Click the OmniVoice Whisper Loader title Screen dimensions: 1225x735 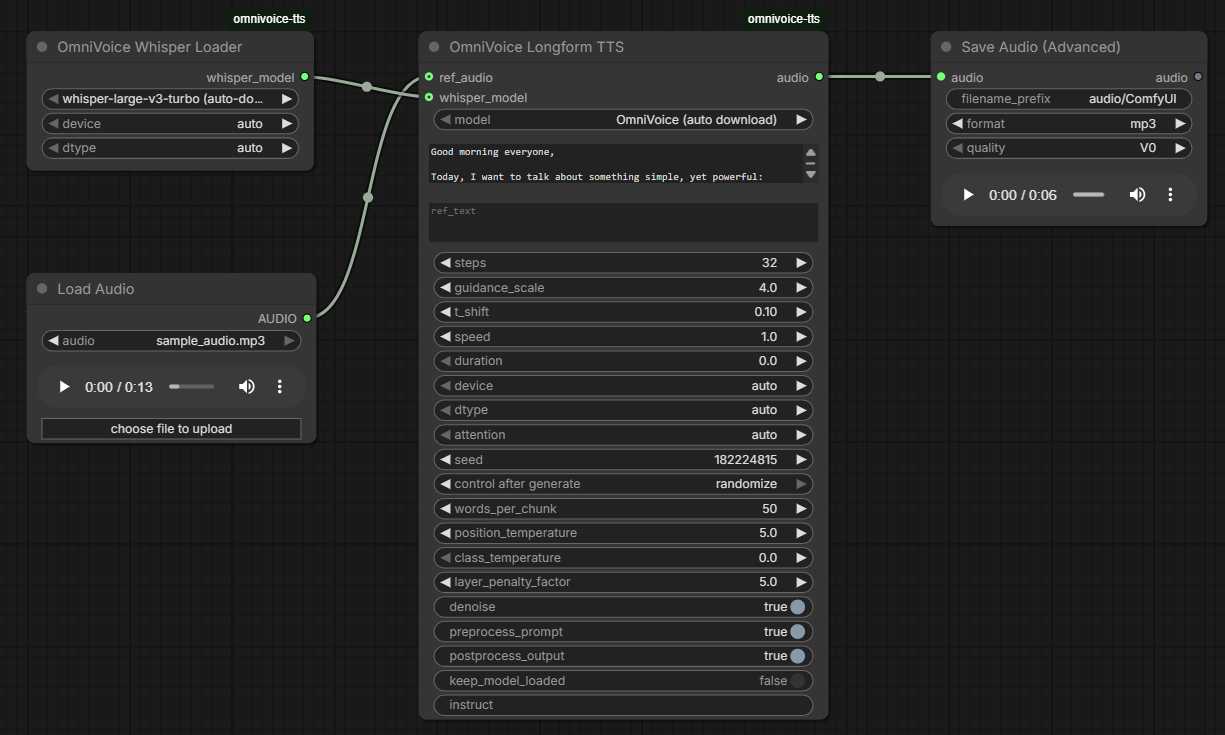(x=150, y=47)
